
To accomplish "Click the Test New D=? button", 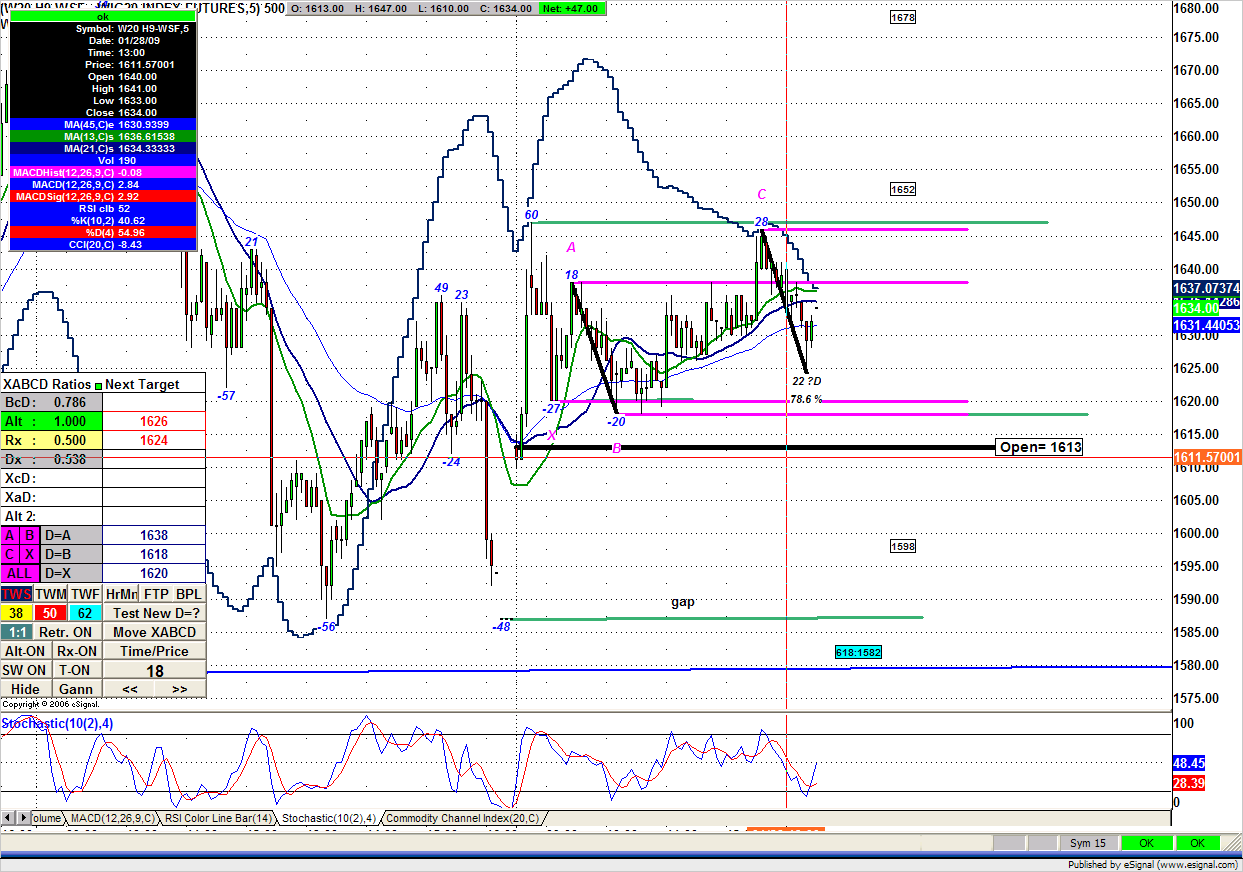I will [155, 613].
